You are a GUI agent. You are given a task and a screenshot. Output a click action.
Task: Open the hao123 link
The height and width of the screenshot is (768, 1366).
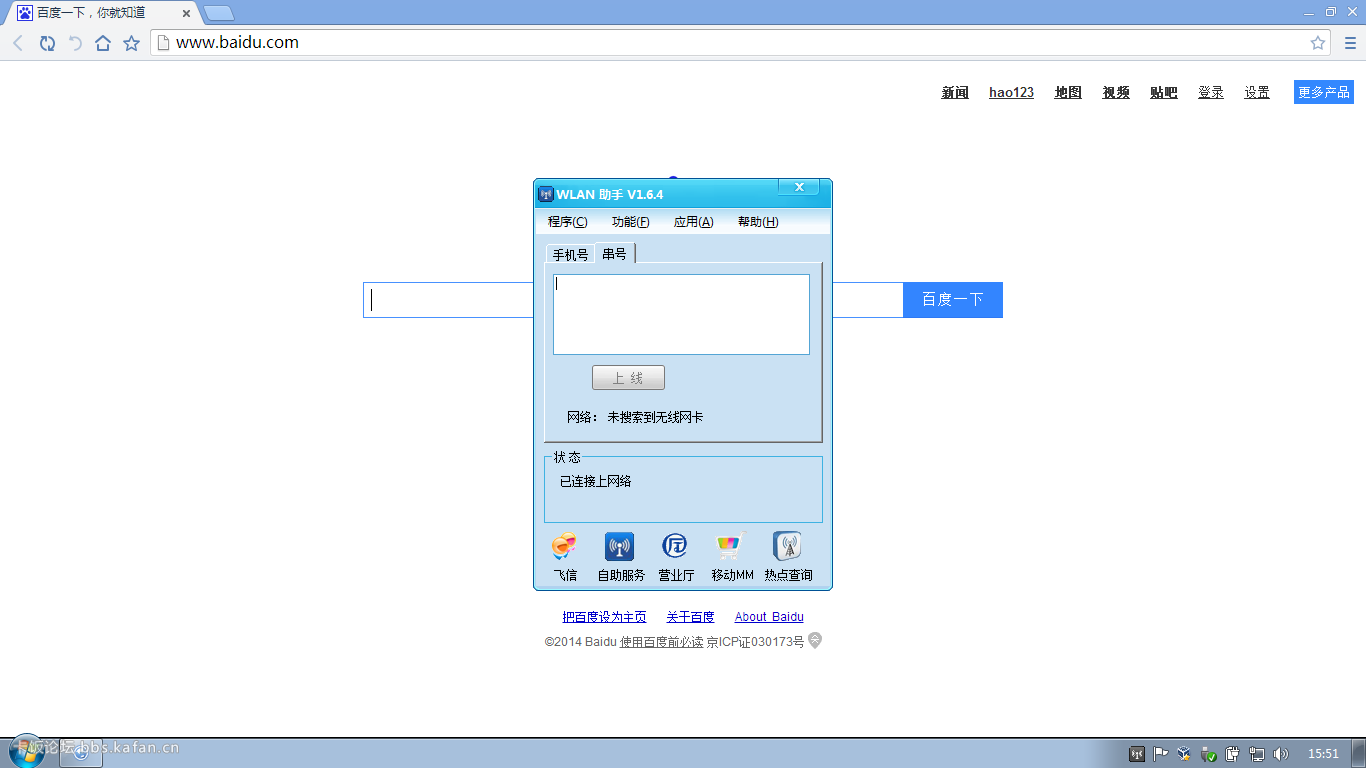click(1011, 92)
